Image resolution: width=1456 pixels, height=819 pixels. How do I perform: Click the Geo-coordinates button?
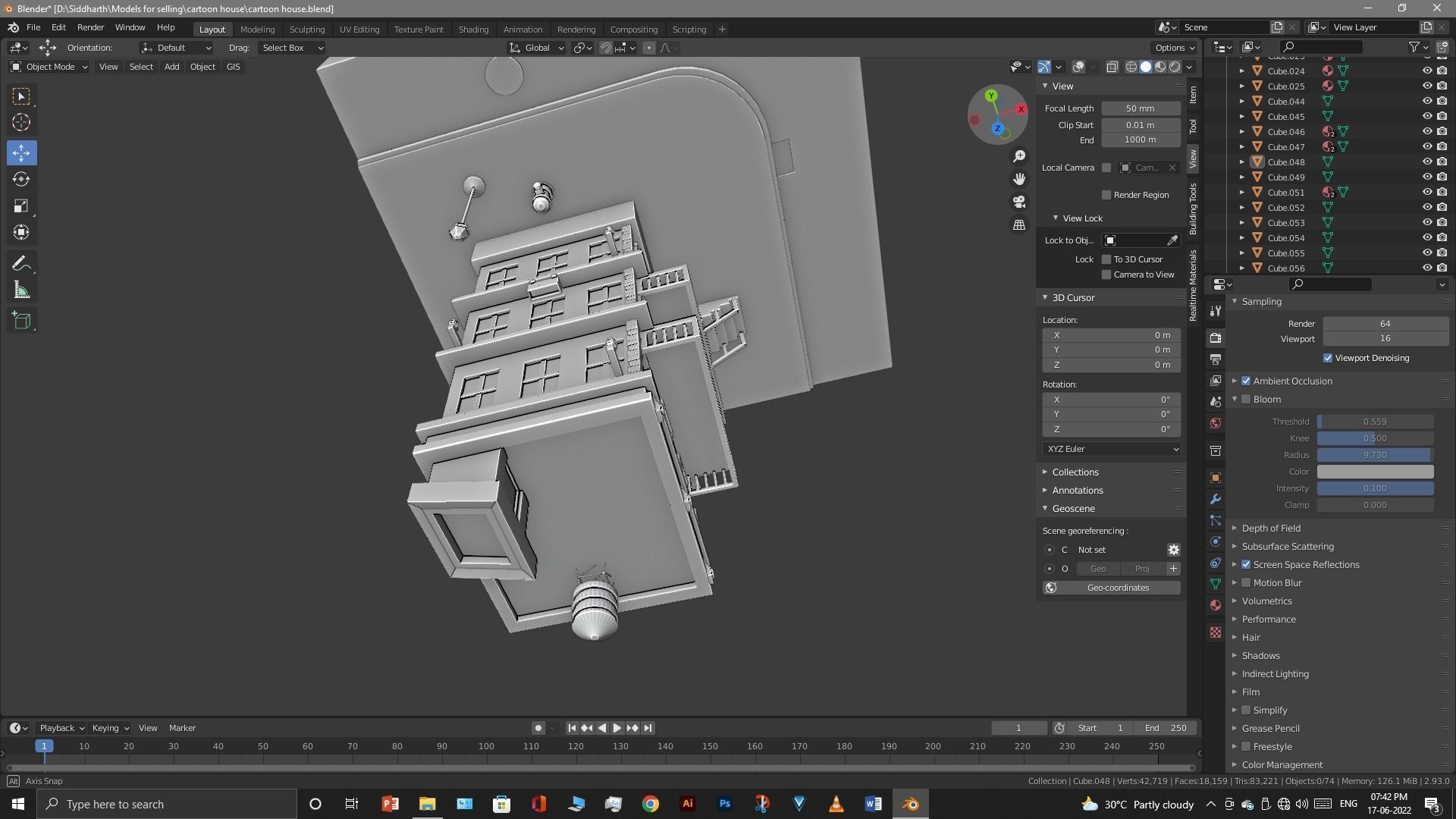(x=1111, y=588)
